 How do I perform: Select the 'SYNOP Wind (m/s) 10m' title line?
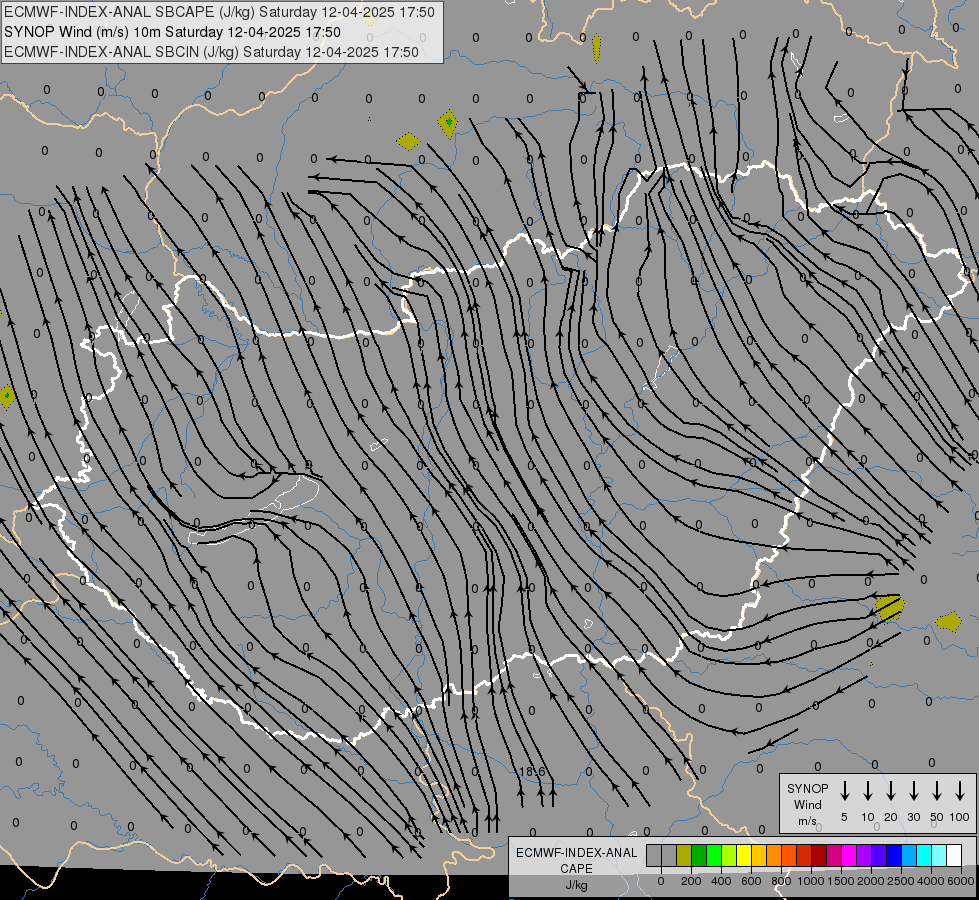[172, 32]
